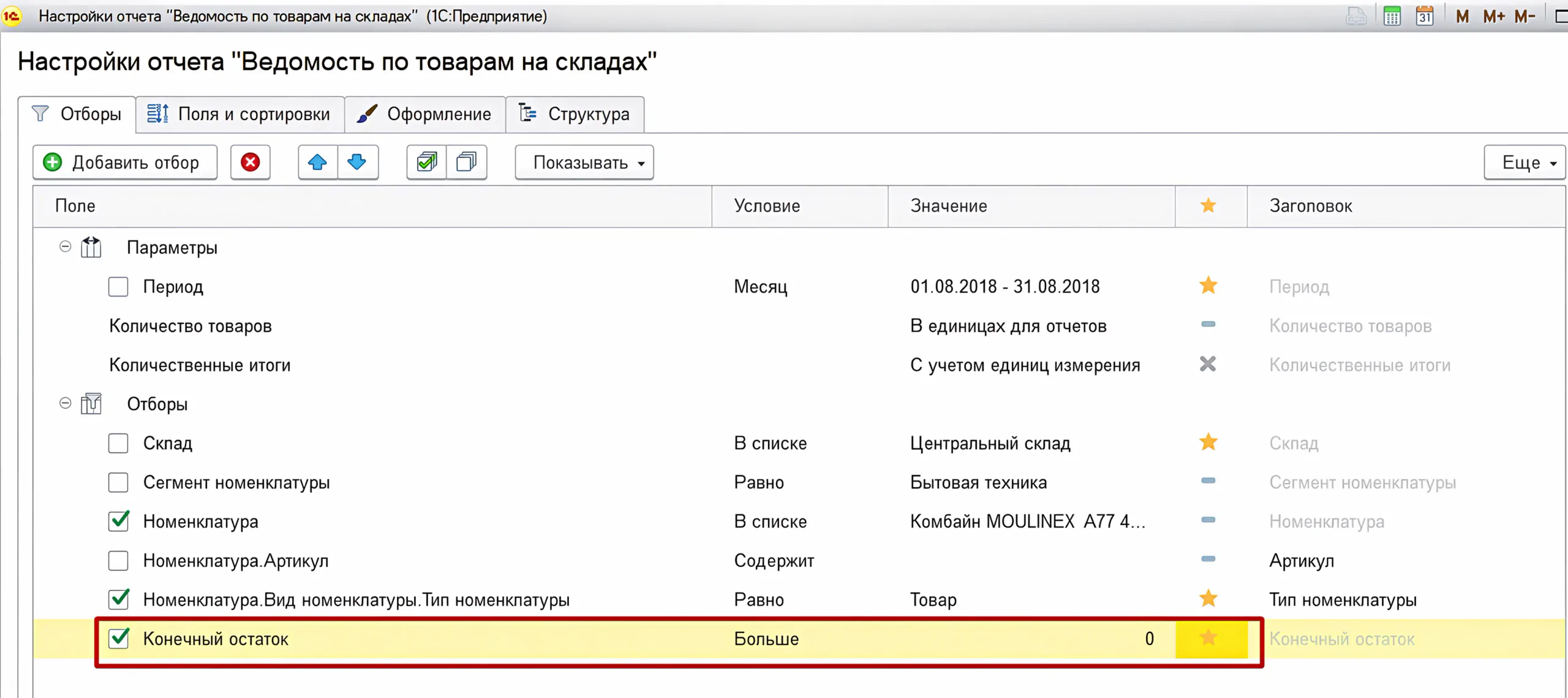Click the Содержит condition for Артикул

[x=774, y=561]
